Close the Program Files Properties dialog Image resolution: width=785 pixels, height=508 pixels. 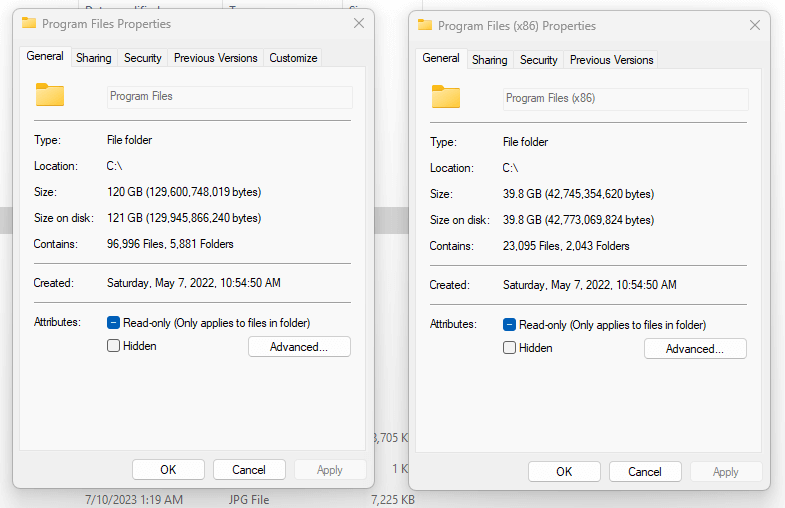pos(359,23)
